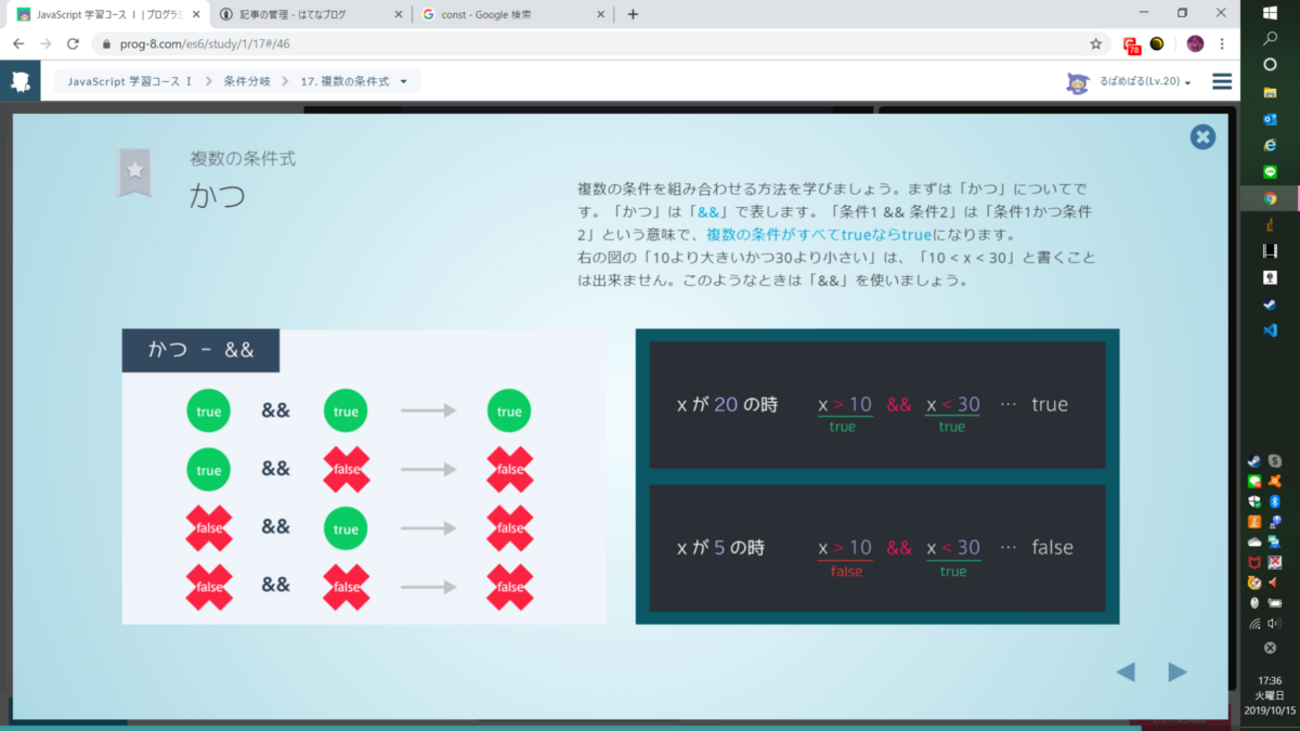Expand the るぱめぱる(Lv.20) user dropdown
Screen dimensions: 1300x731
point(1145,82)
